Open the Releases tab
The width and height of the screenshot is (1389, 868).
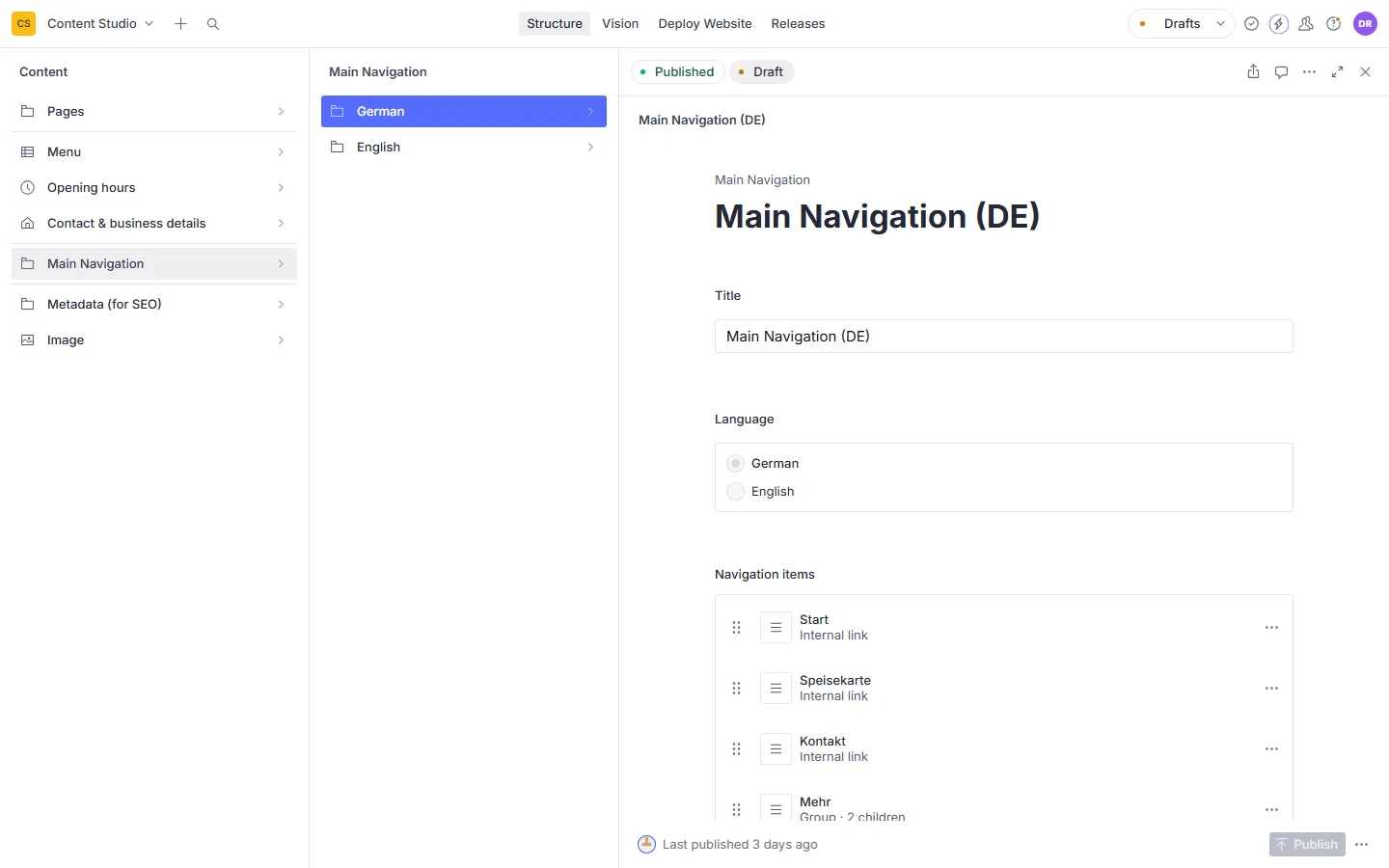point(798,24)
